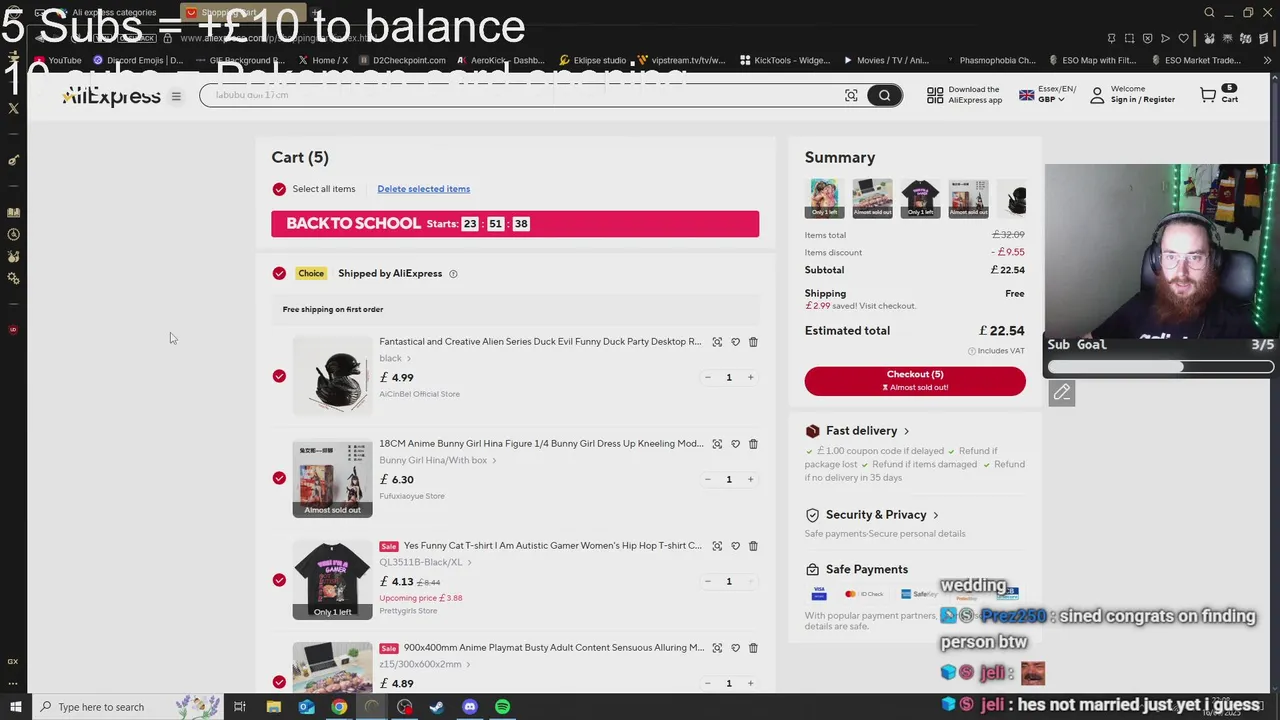Image resolution: width=1280 pixels, height=720 pixels.
Task: Click the edit pencil overlay icon
Action: [x=1062, y=393]
